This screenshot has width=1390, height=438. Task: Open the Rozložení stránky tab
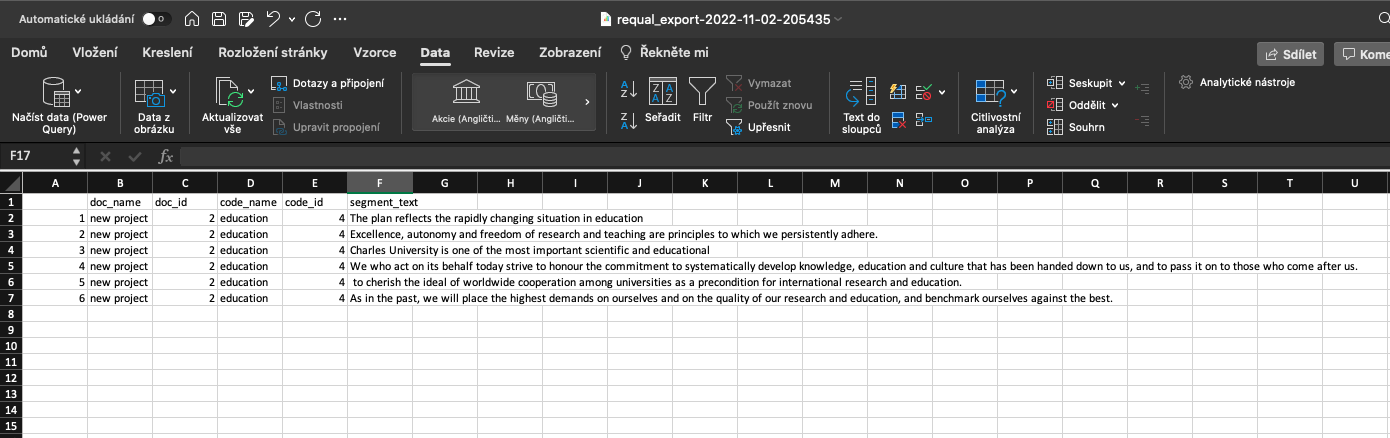[x=273, y=53]
